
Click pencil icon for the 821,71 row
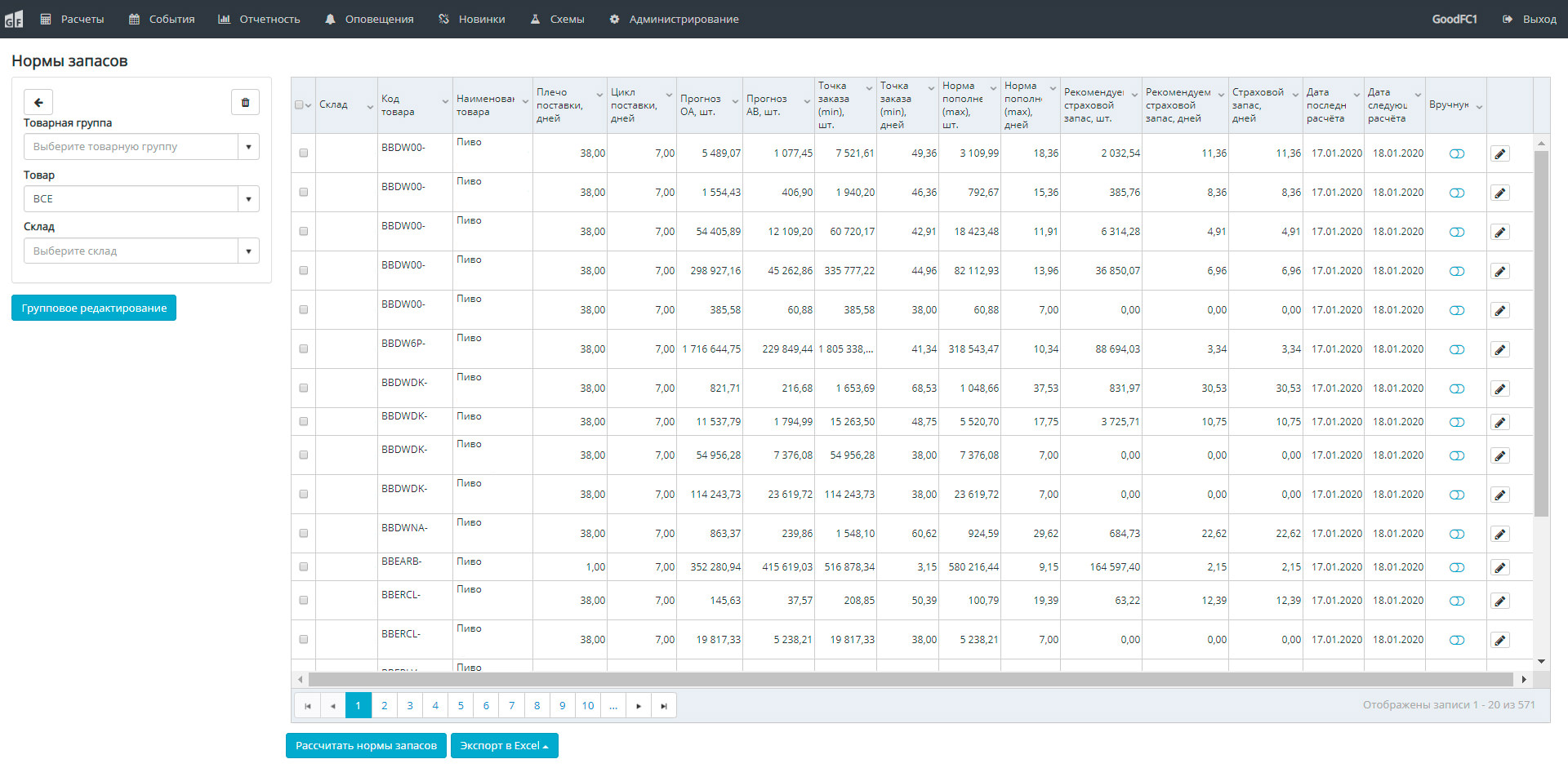[x=1500, y=388]
